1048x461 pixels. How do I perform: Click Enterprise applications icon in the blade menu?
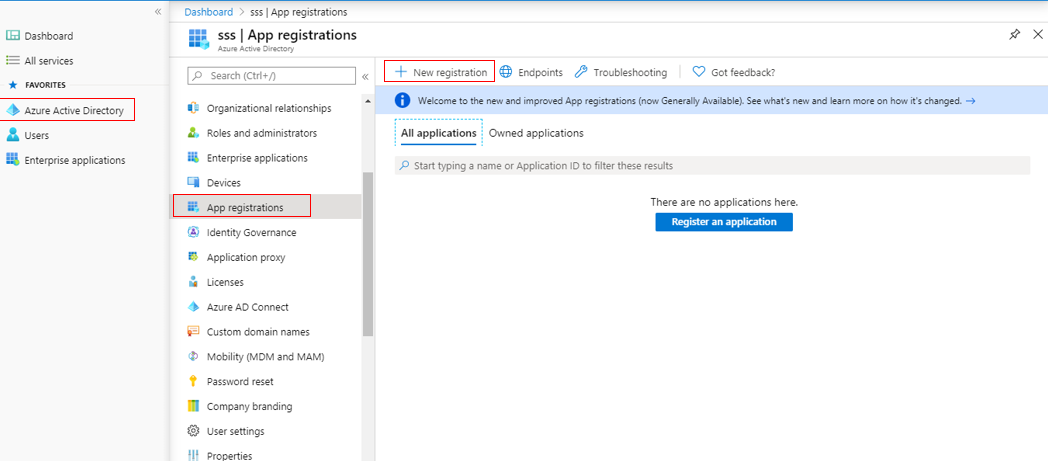tap(194, 158)
